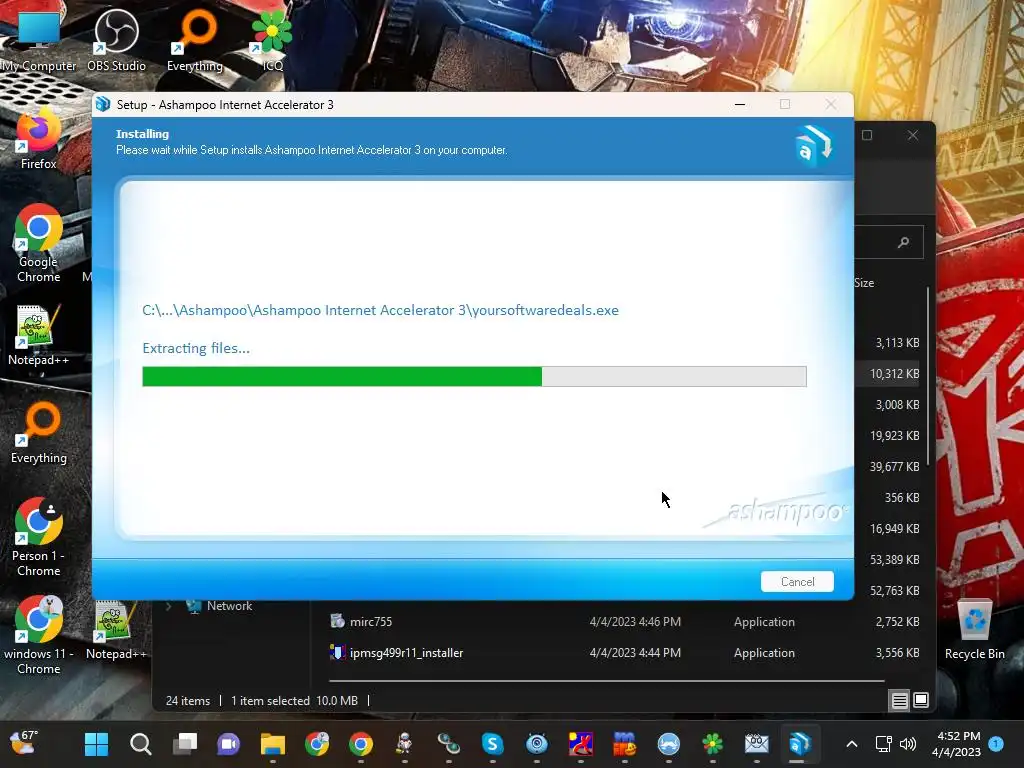This screenshot has height=768, width=1024.
Task: Click the Size column header in Explorer
Action: [x=864, y=283]
